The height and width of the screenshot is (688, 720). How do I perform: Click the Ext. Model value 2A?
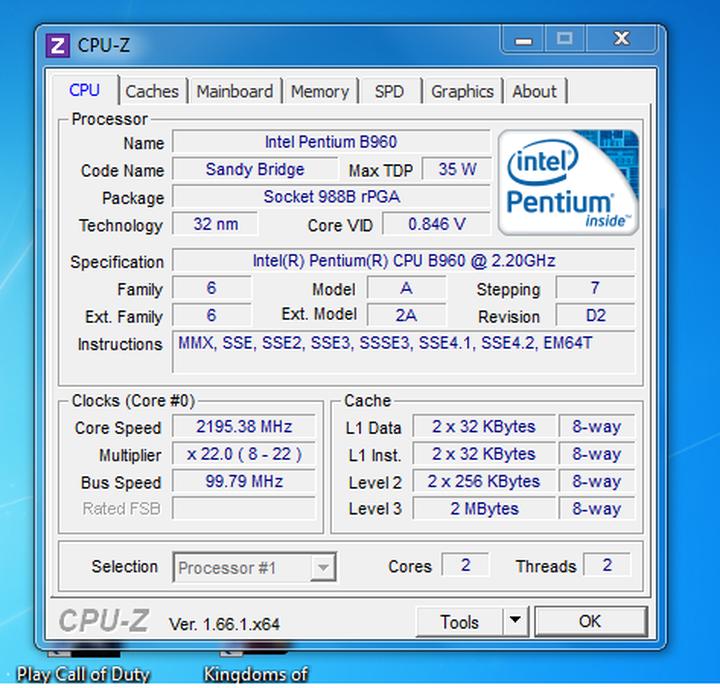tap(406, 316)
